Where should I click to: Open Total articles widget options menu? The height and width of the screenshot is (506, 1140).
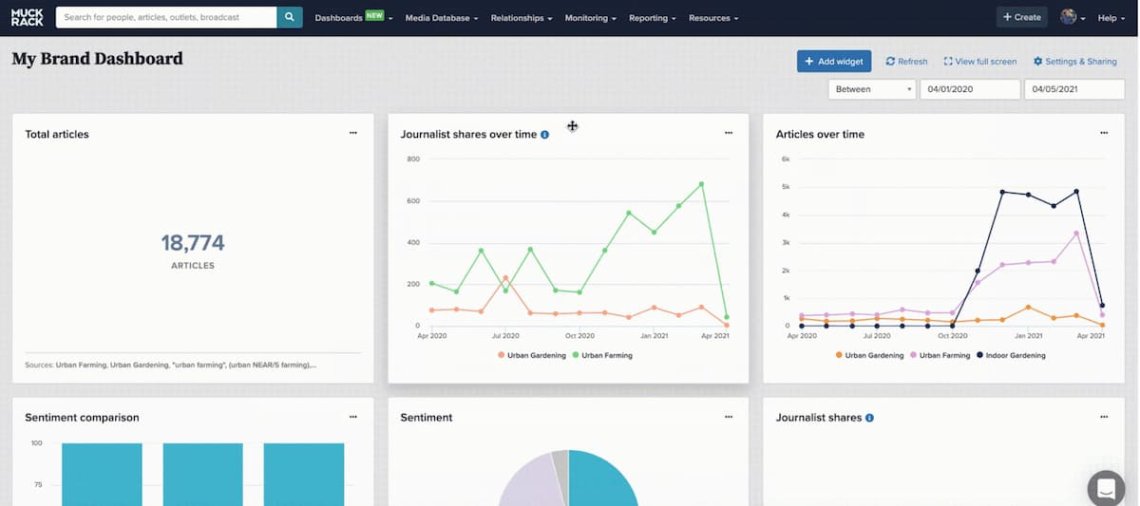(353, 133)
